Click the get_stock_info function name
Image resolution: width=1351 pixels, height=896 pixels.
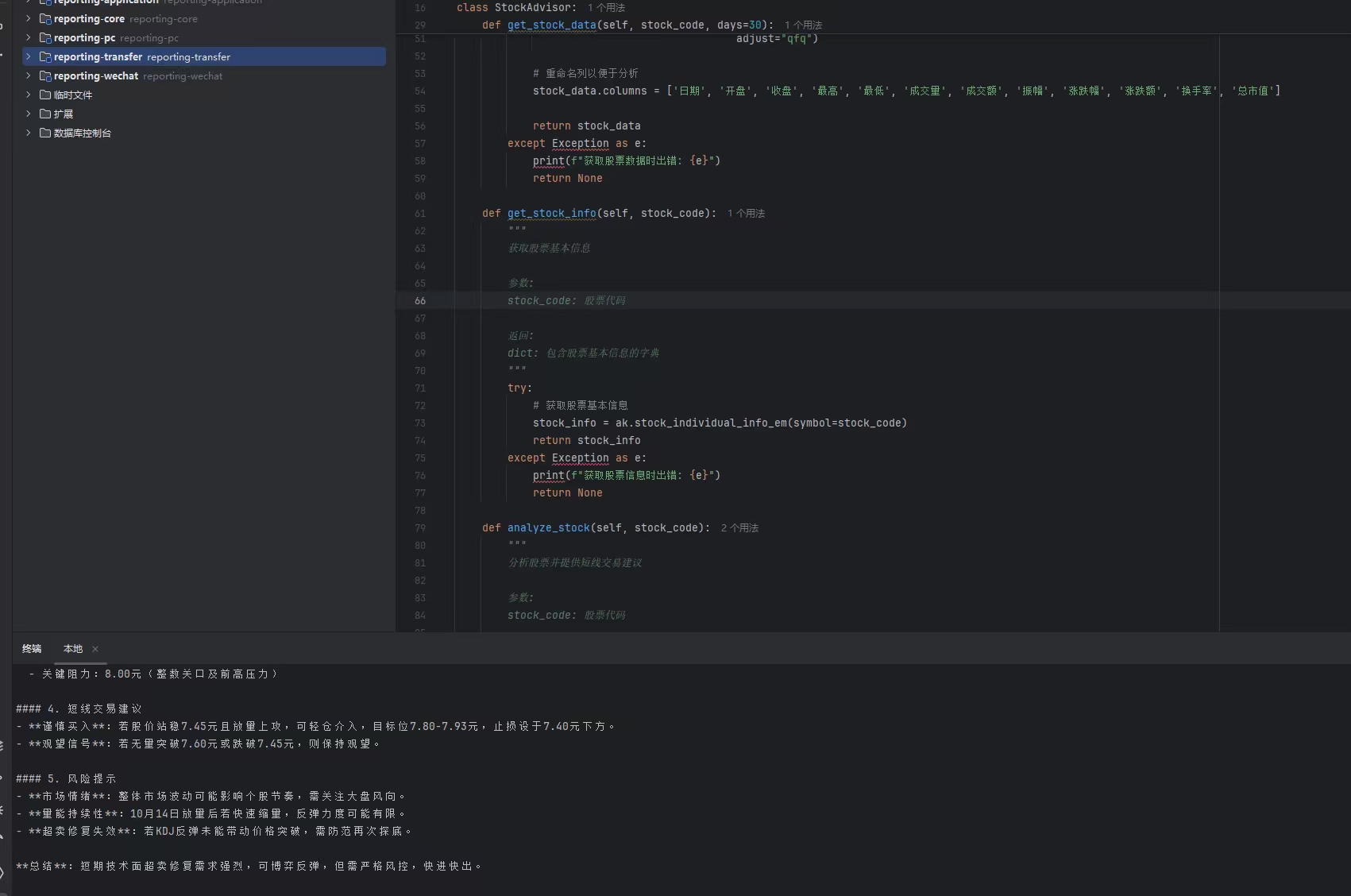[552, 214]
